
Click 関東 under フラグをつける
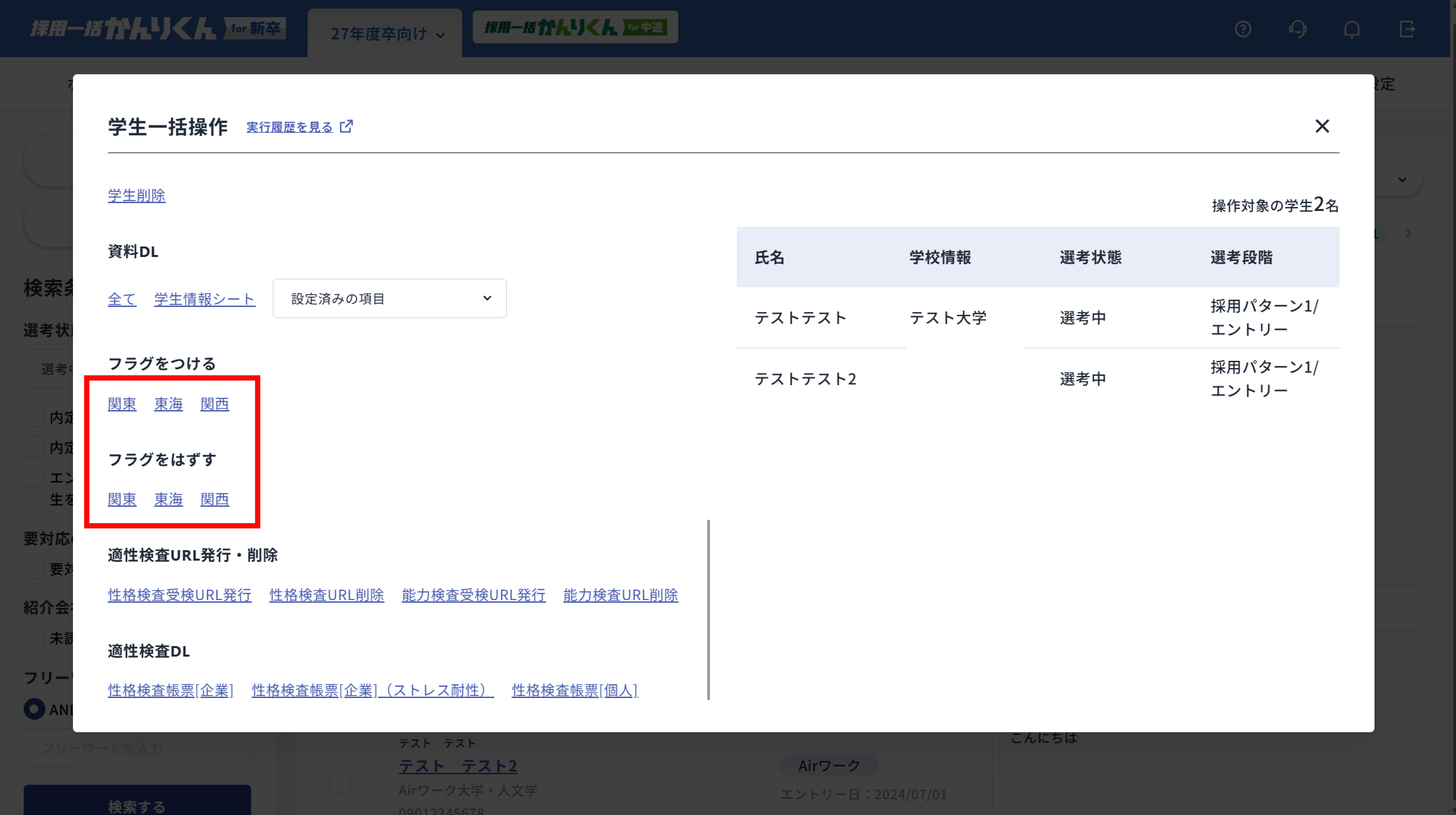(x=122, y=404)
